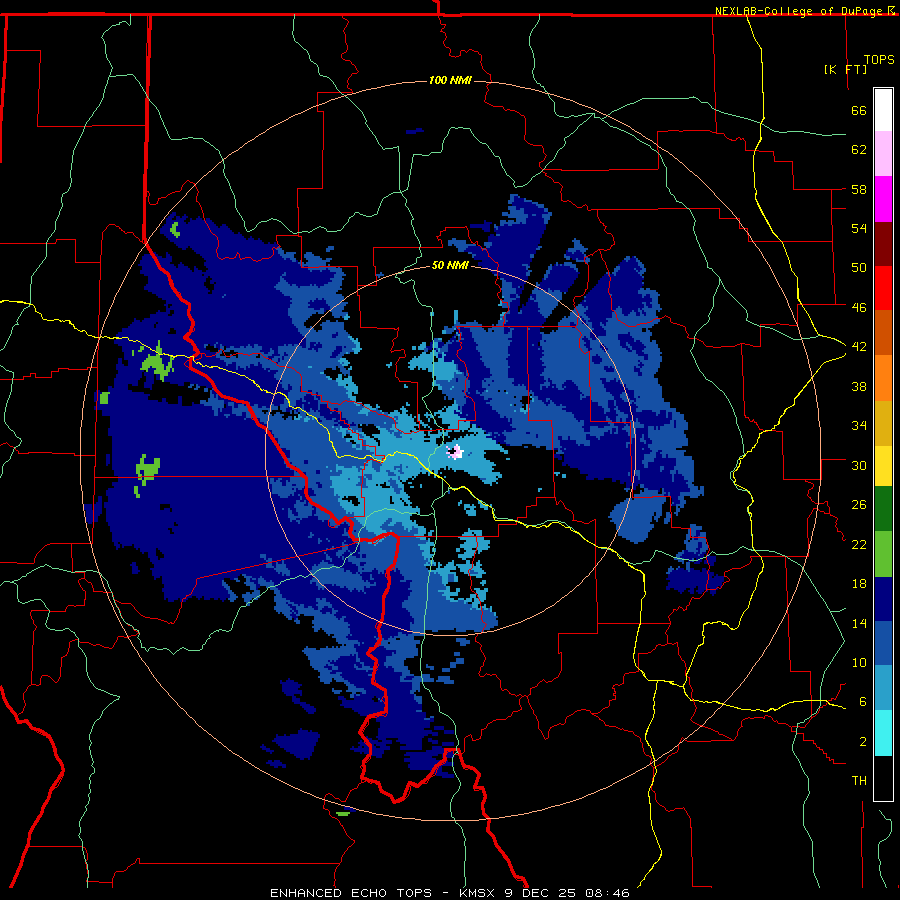Viewport: 900px width, 900px height.
Task: Click the legend value '34'
Action: pyautogui.click(x=859, y=425)
